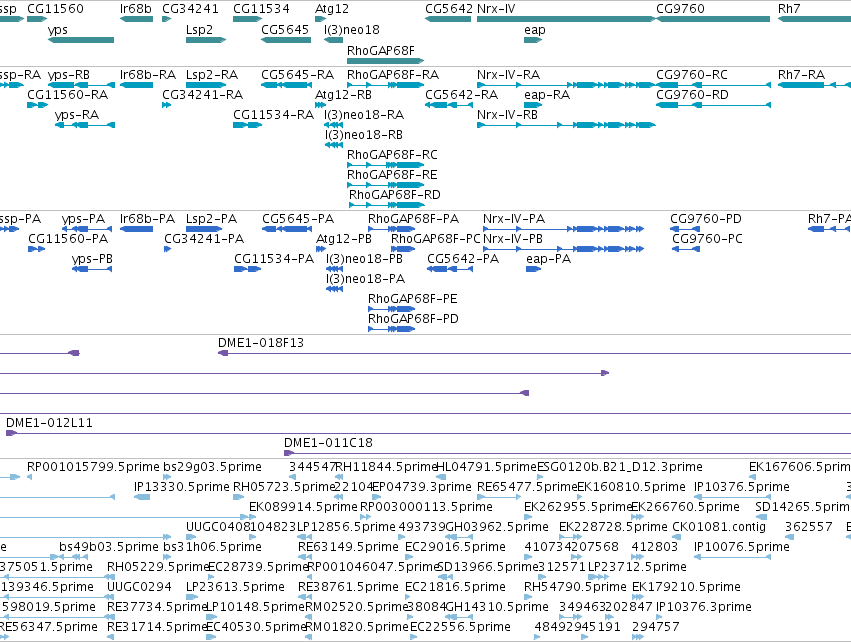Select the yps gene feature bar
This screenshot has height=642, width=851.
pyautogui.click(x=81, y=40)
